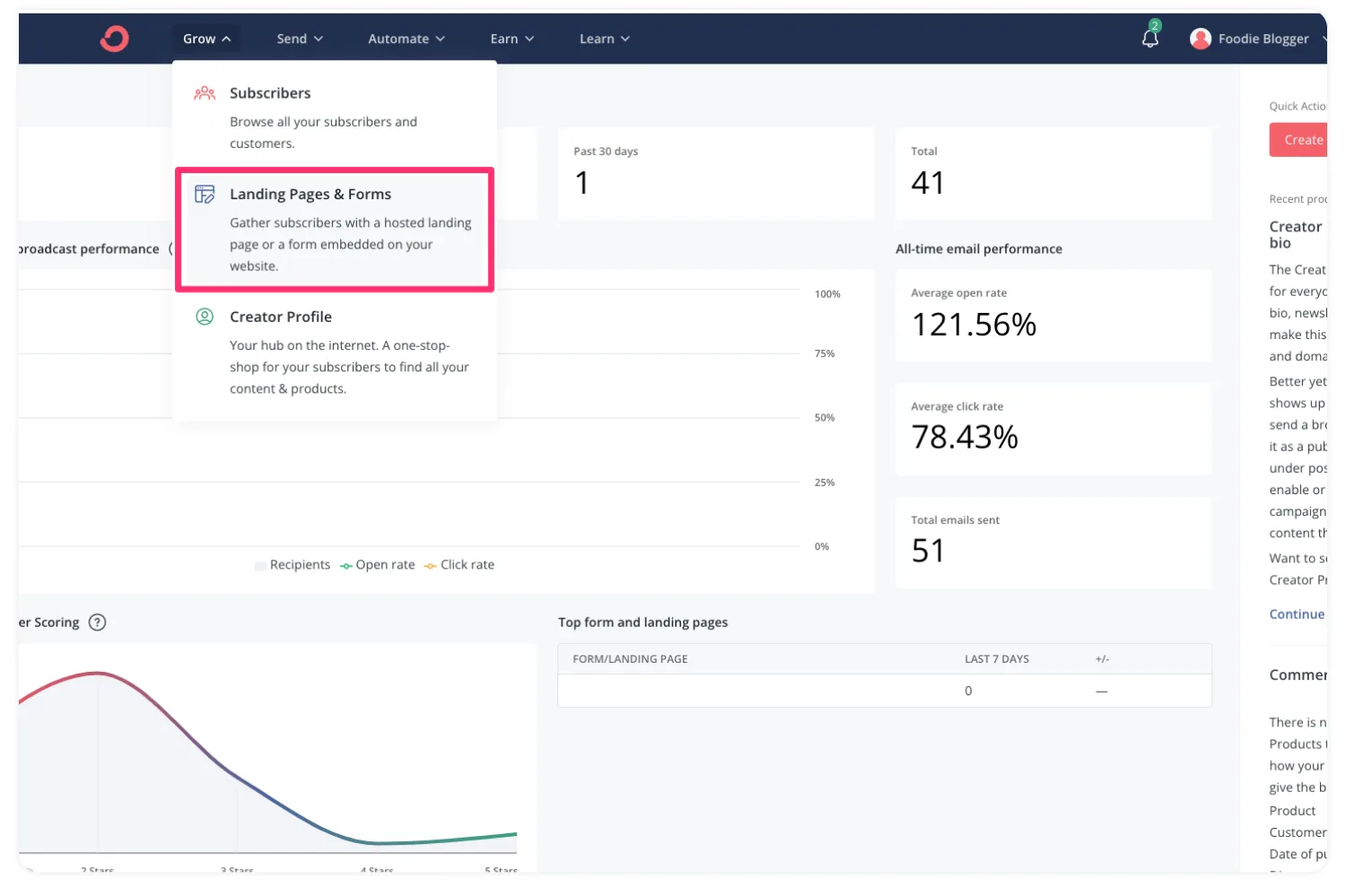Click the ConvertKit logo icon
1346x896 pixels.
click(x=114, y=39)
